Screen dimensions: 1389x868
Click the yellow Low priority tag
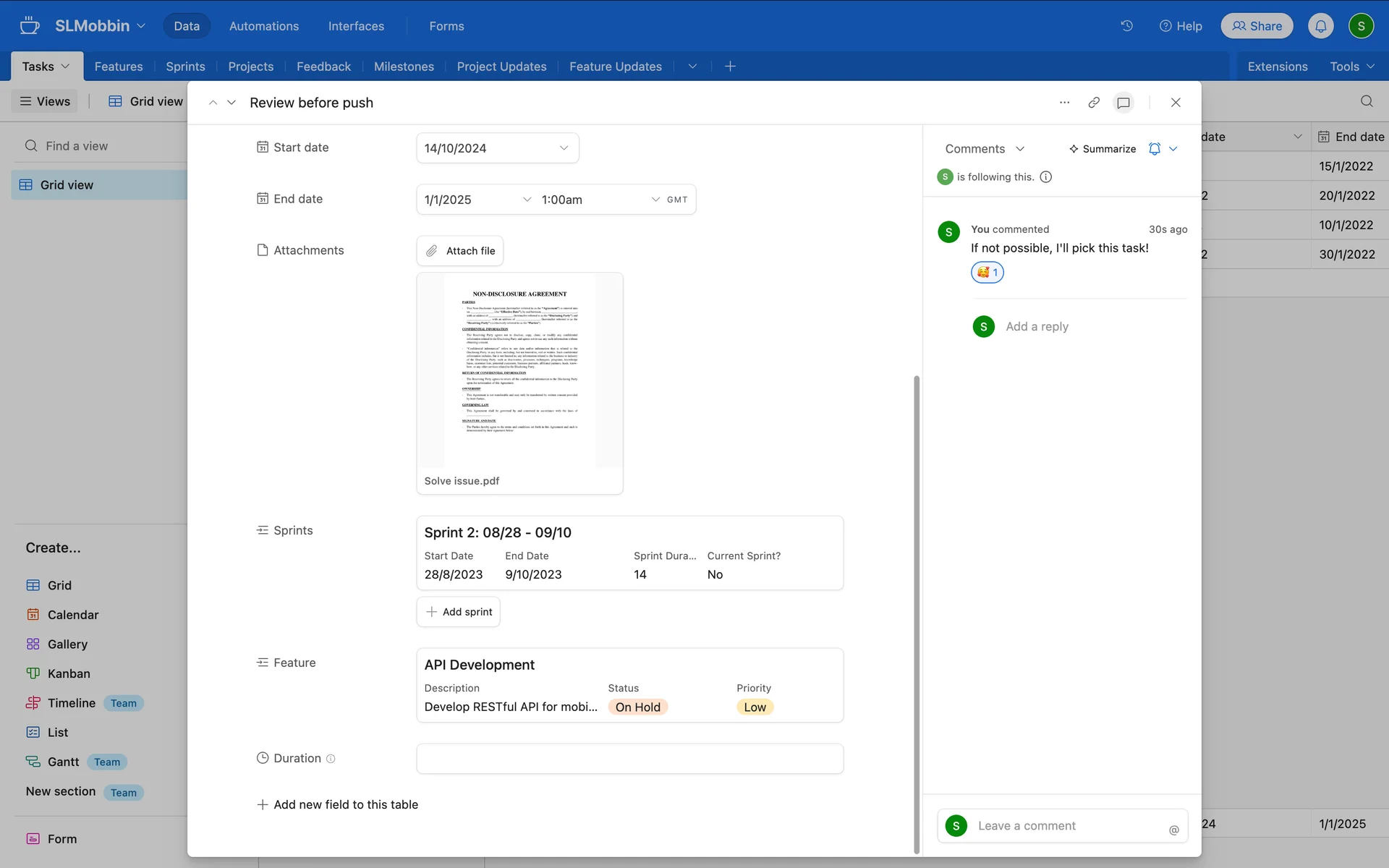(x=755, y=707)
